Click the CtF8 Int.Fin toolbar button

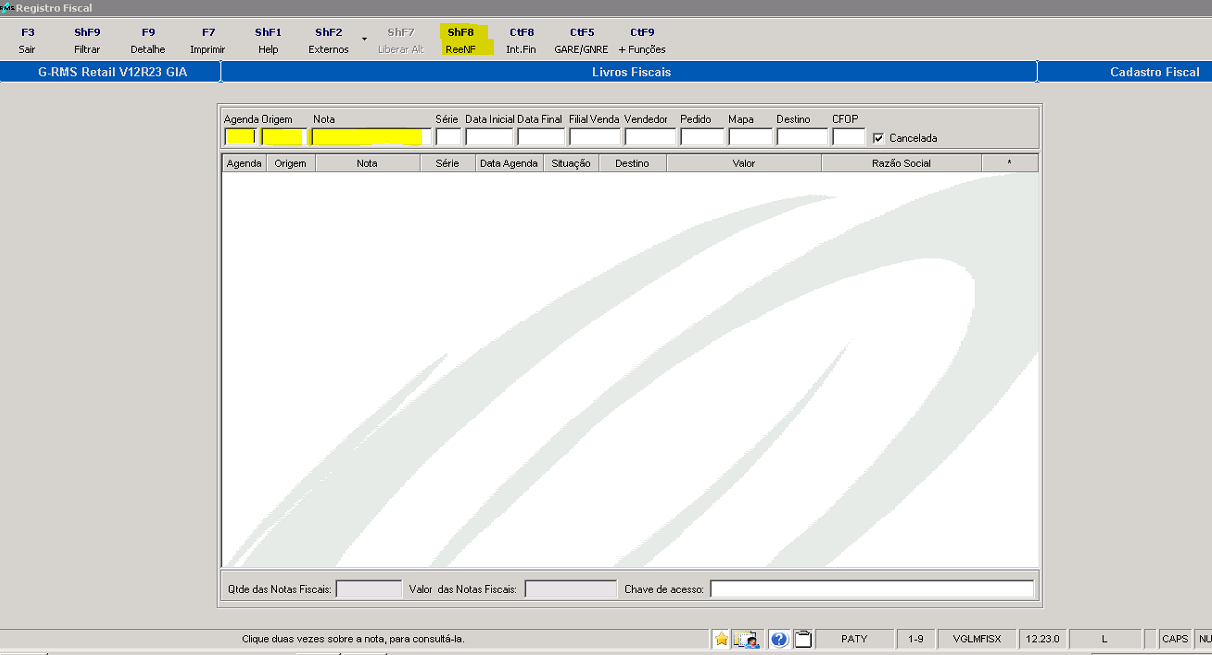[521, 40]
